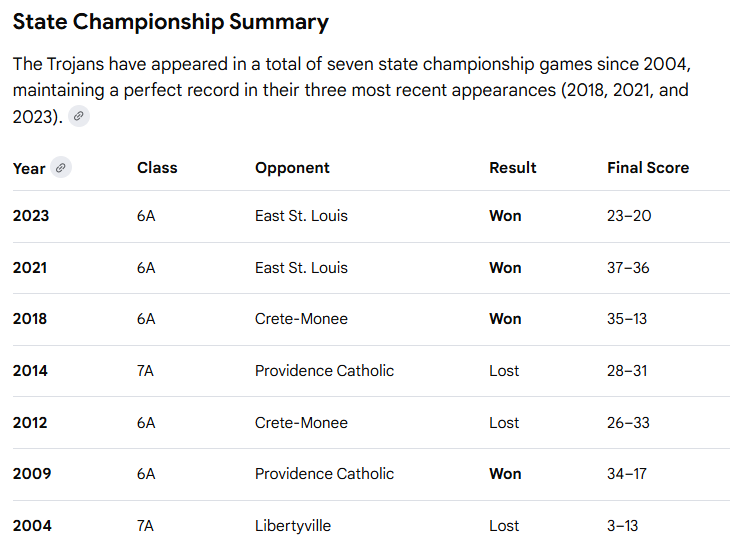The width and height of the screenshot is (732, 555).
Task: Click Crete-Monee in the 2018 row
Action: [301, 319]
